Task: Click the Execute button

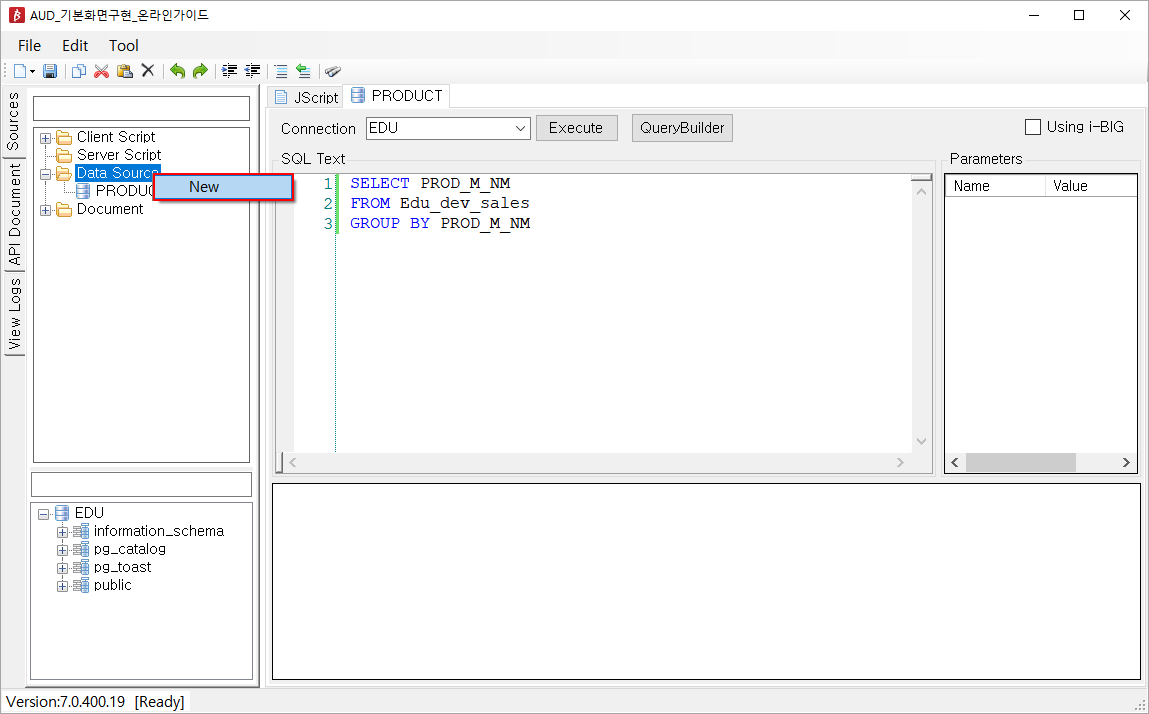Action: click(577, 128)
